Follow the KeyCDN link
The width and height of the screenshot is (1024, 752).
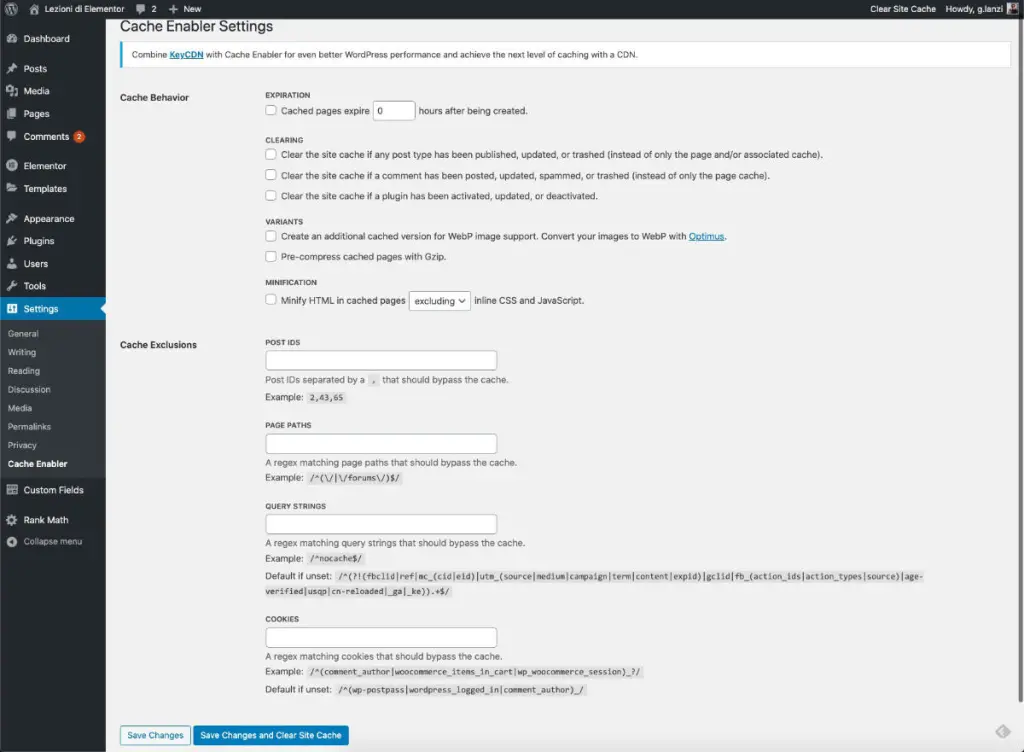pos(186,55)
